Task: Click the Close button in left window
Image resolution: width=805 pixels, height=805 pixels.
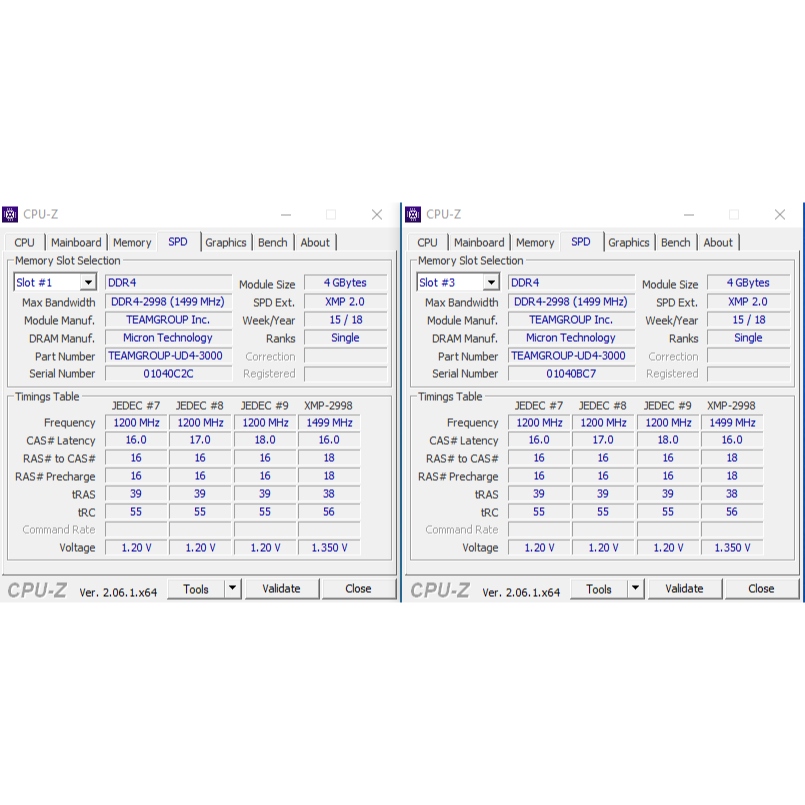Action: pos(358,589)
